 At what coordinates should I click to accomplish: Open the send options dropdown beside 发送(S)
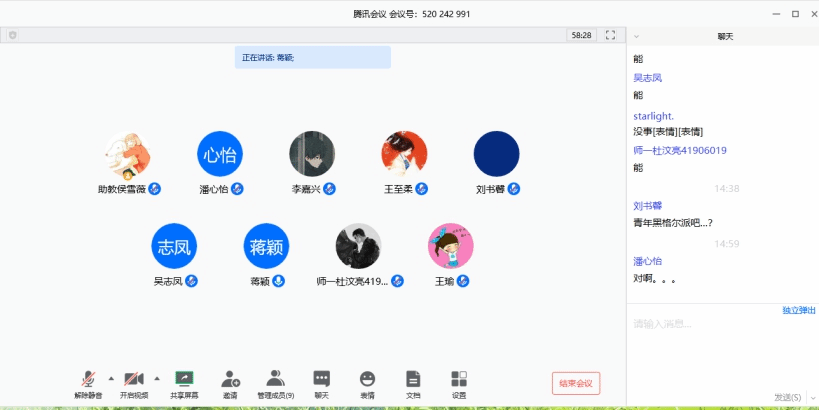[x=809, y=398]
